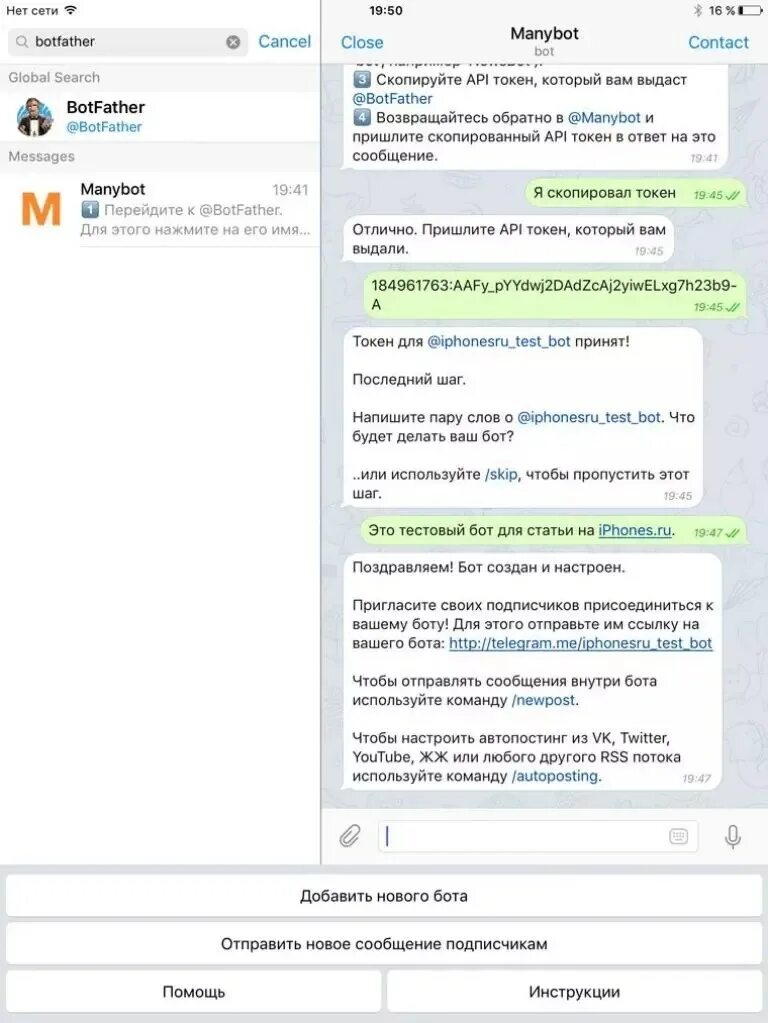This screenshot has width=768, height=1023.
Task: Open Contact info for Manybot
Action: 718,42
